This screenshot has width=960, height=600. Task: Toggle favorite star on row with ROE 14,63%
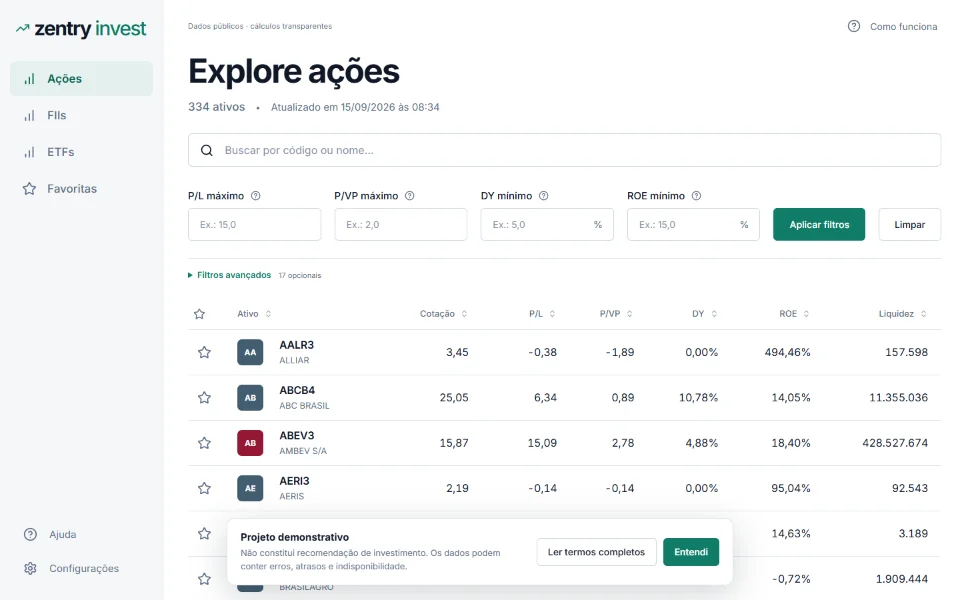click(x=204, y=533)
